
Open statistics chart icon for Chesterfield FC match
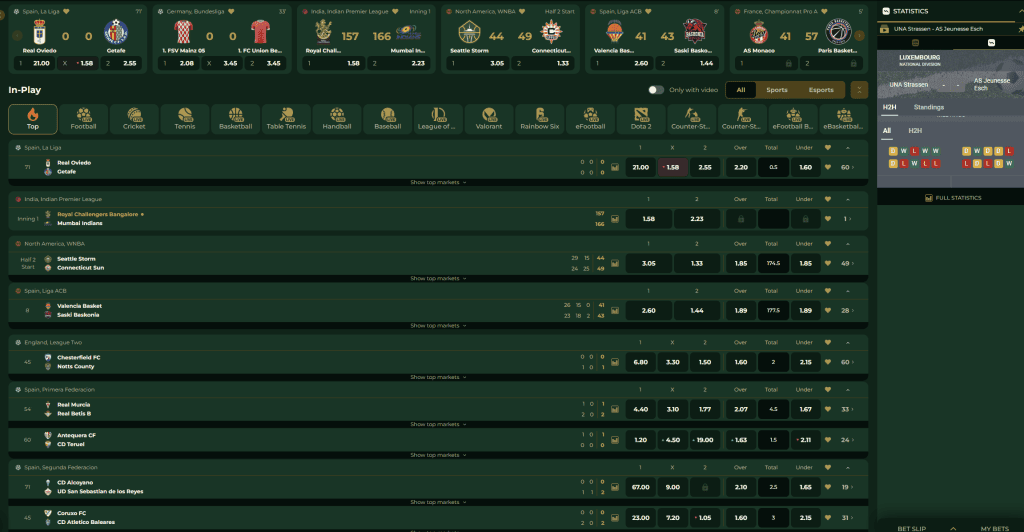pyautogui.click(x=615, y=362)
